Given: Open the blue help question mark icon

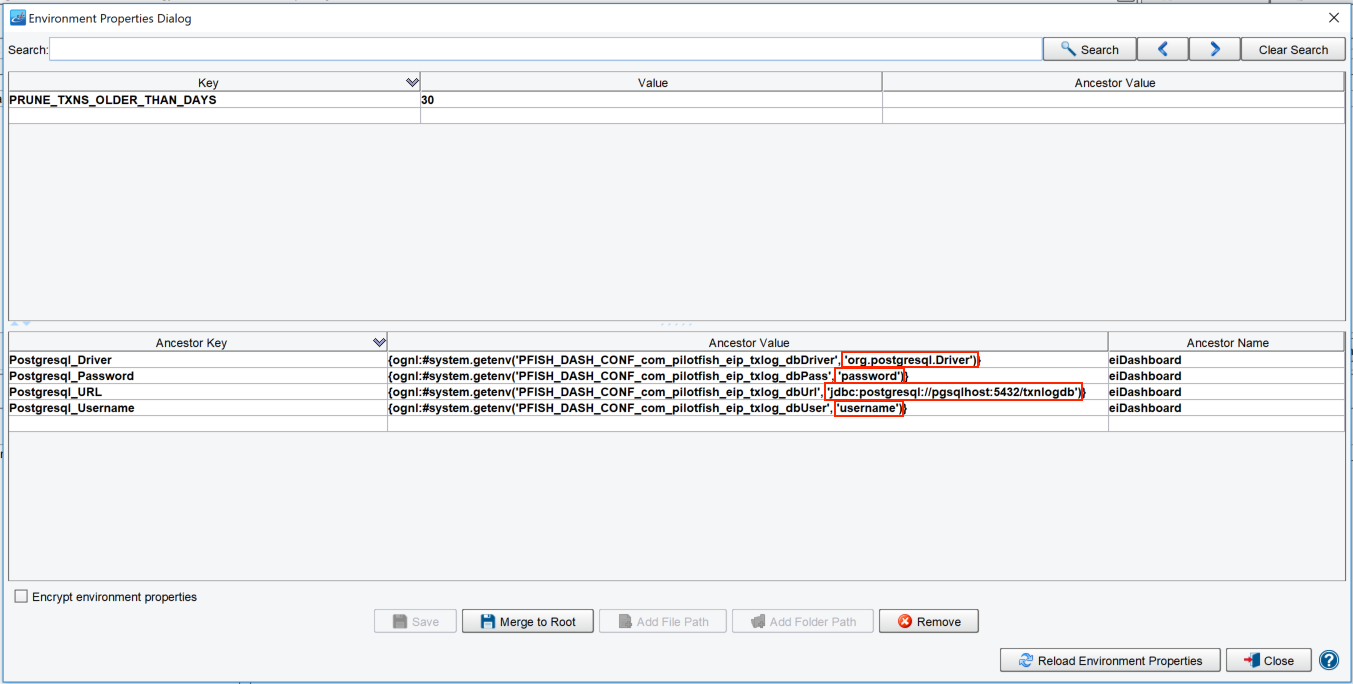Looking at the screenshot, I should [x=1328, y=660].
